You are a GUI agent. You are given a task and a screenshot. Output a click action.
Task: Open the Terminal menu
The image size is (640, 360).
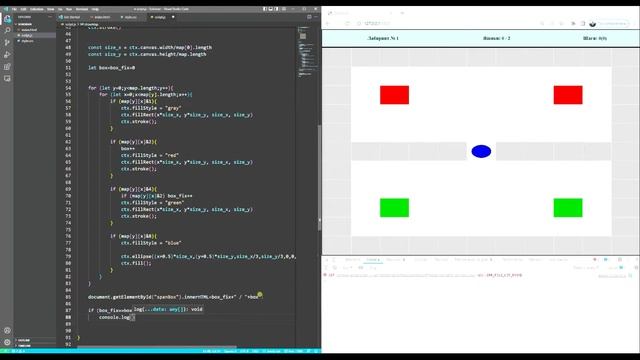coord(82,9)
